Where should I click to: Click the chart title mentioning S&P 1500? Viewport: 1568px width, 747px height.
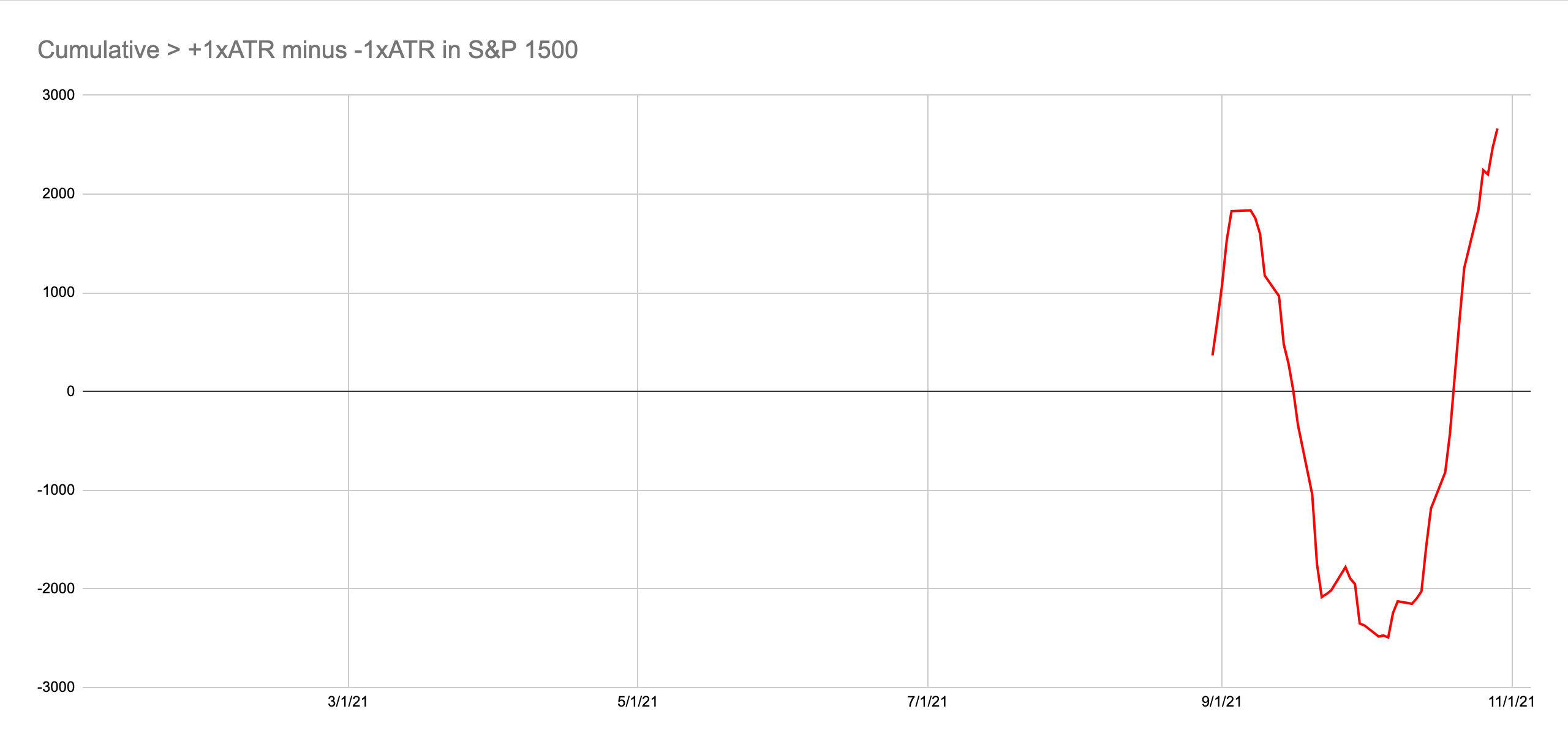(307, 50)
